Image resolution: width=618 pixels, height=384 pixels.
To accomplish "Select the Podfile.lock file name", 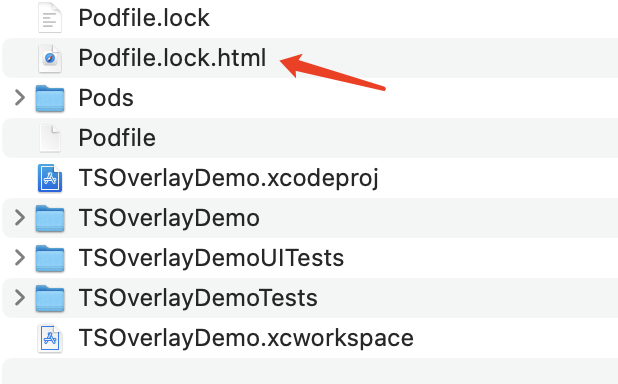I will click(144, 18).
